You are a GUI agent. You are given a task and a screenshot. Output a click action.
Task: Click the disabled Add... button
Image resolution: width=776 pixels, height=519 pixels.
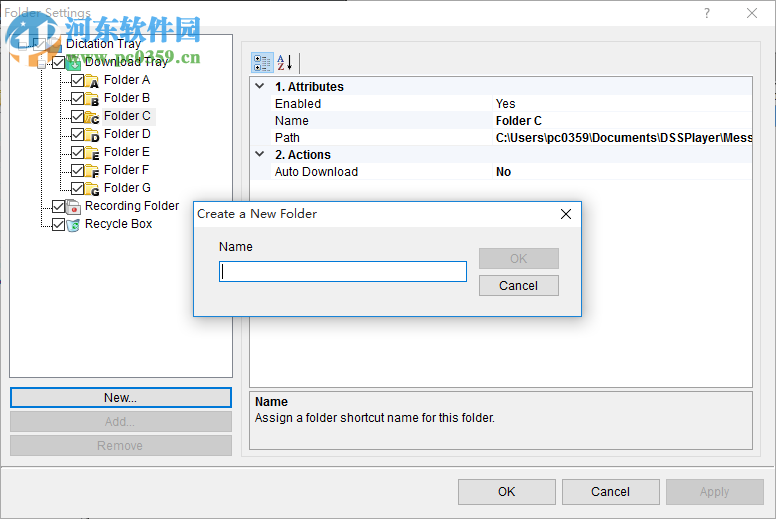coord(121,422)
